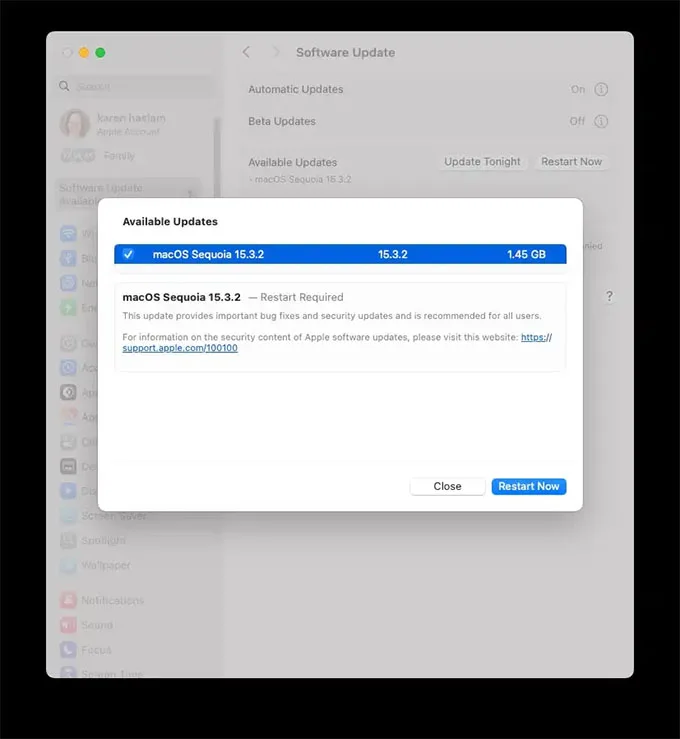Click the question mark help button

(609, 296)
